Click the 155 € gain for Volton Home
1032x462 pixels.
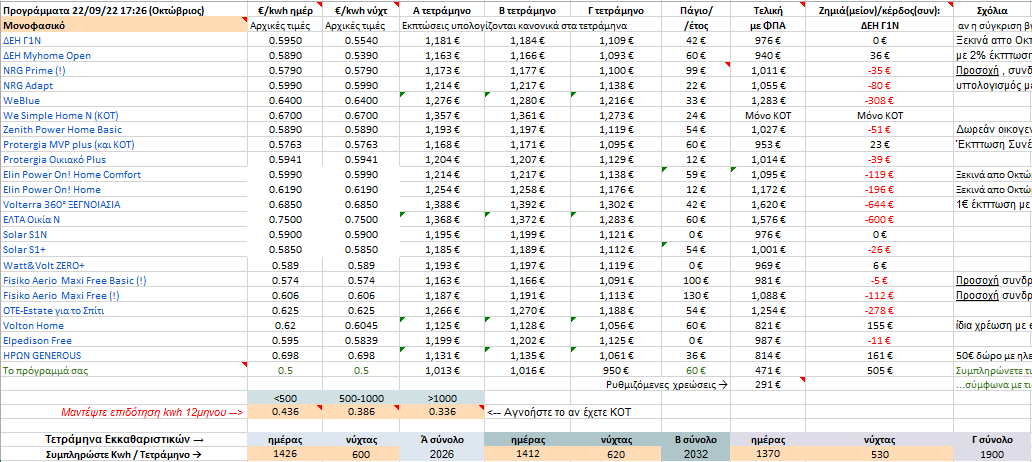coord(879,326)
